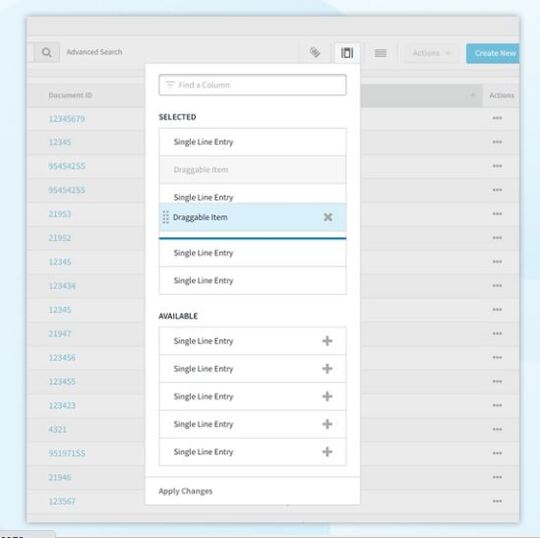Open row actions ellipsis for document 123434

[497, 286]
